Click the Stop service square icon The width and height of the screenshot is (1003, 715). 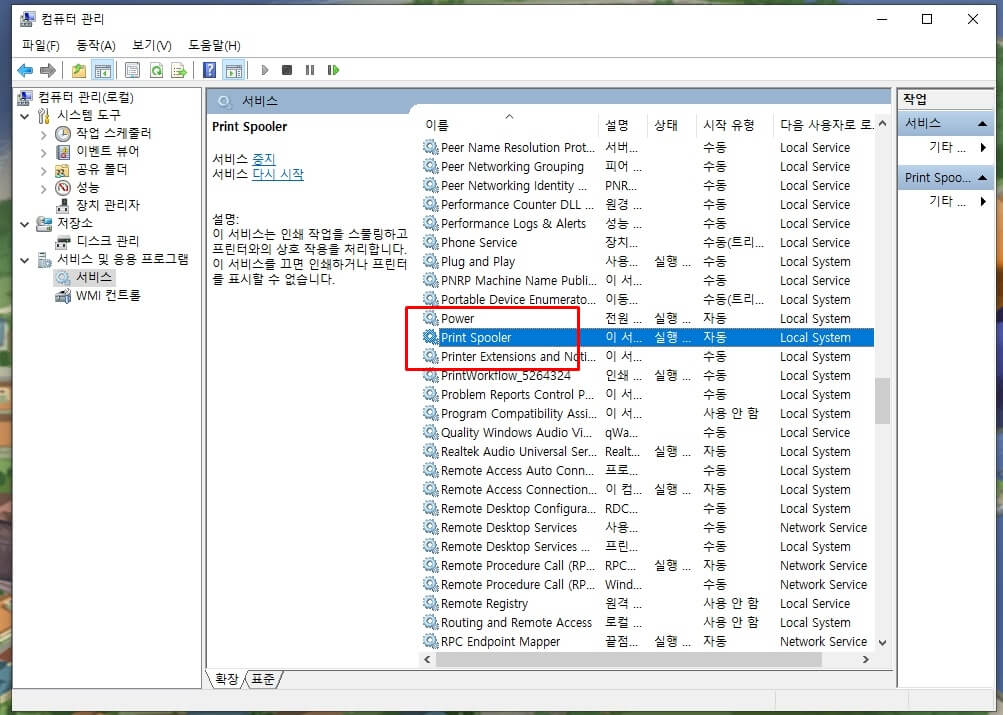[x=287, y=70]
